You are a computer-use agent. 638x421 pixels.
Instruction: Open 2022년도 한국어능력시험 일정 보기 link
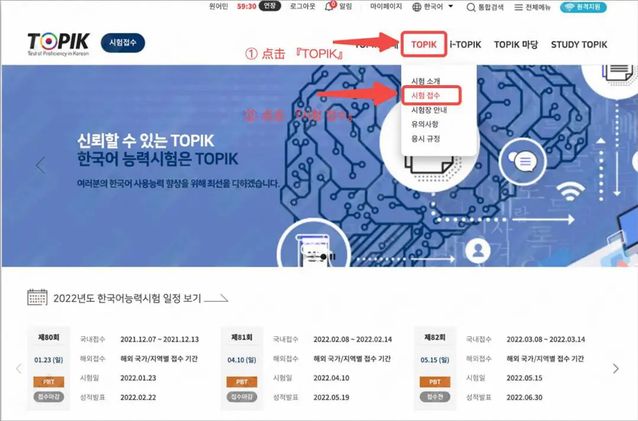click(x=127, y=298)
